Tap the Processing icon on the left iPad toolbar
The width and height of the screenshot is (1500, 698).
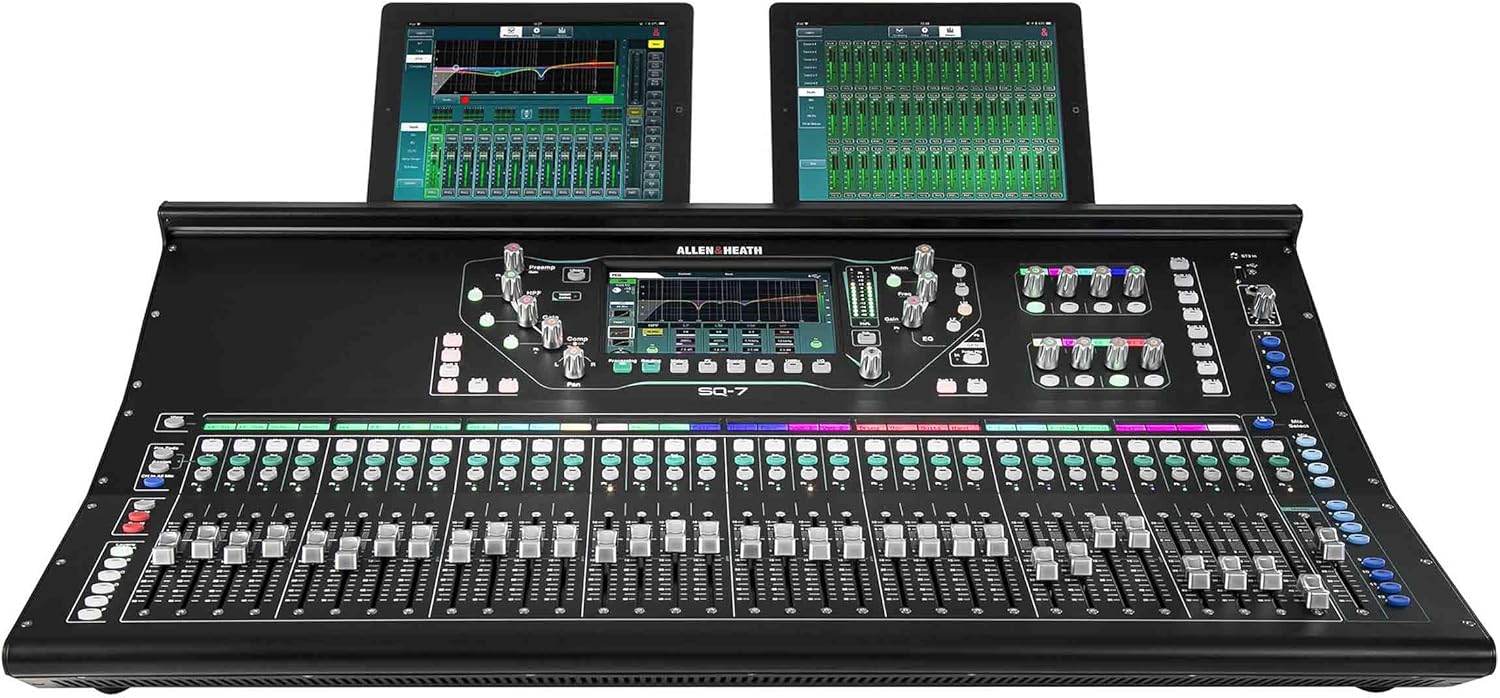point(510,32)
